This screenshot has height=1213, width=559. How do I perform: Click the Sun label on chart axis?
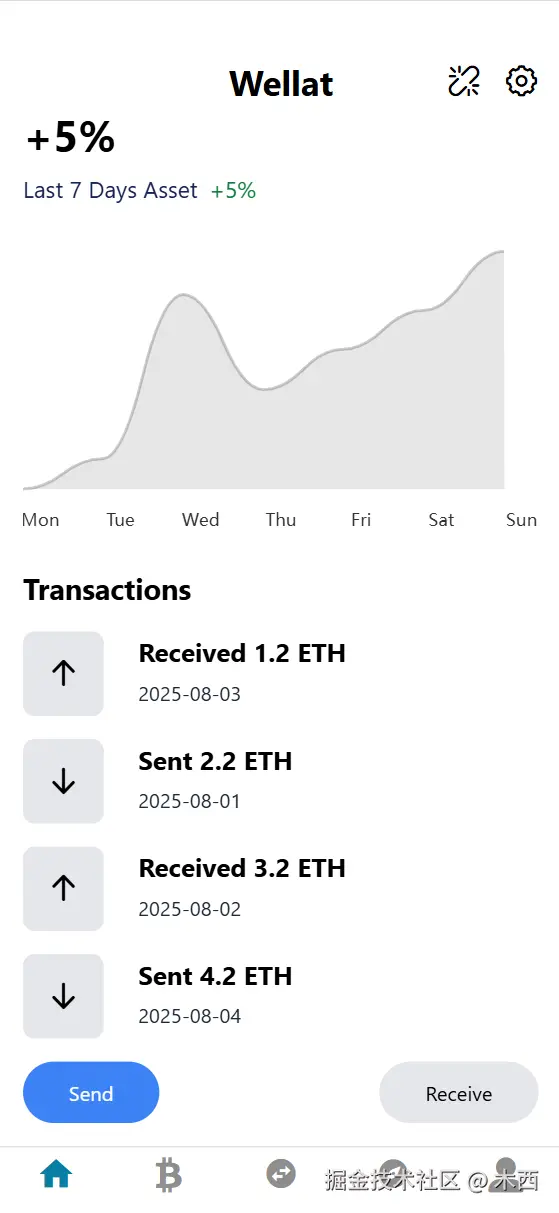522,520
